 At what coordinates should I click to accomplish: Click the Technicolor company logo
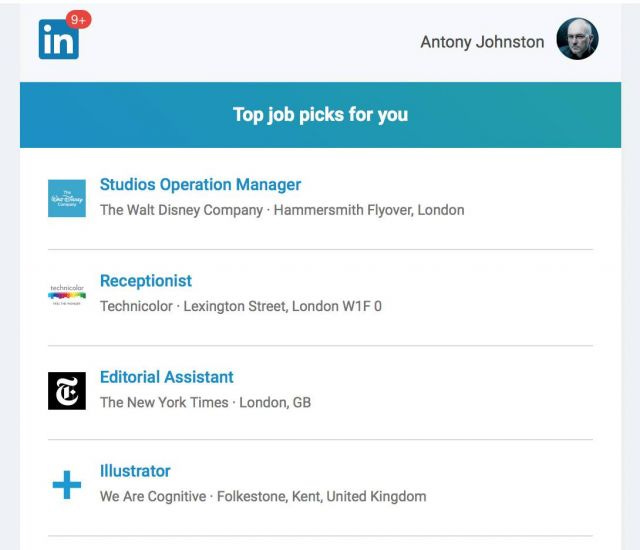point(67,295)
